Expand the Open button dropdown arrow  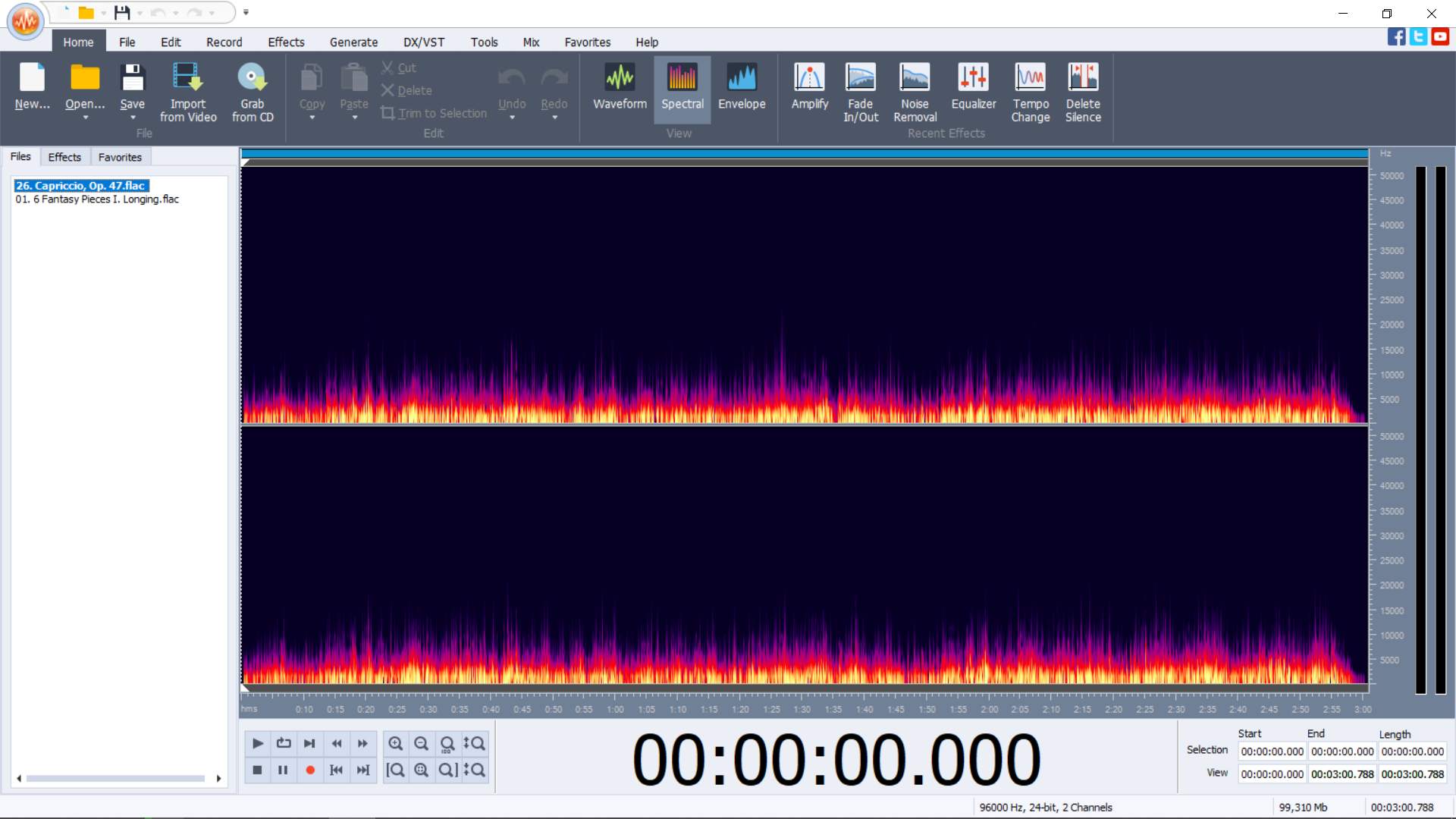(x=85, y=118)
